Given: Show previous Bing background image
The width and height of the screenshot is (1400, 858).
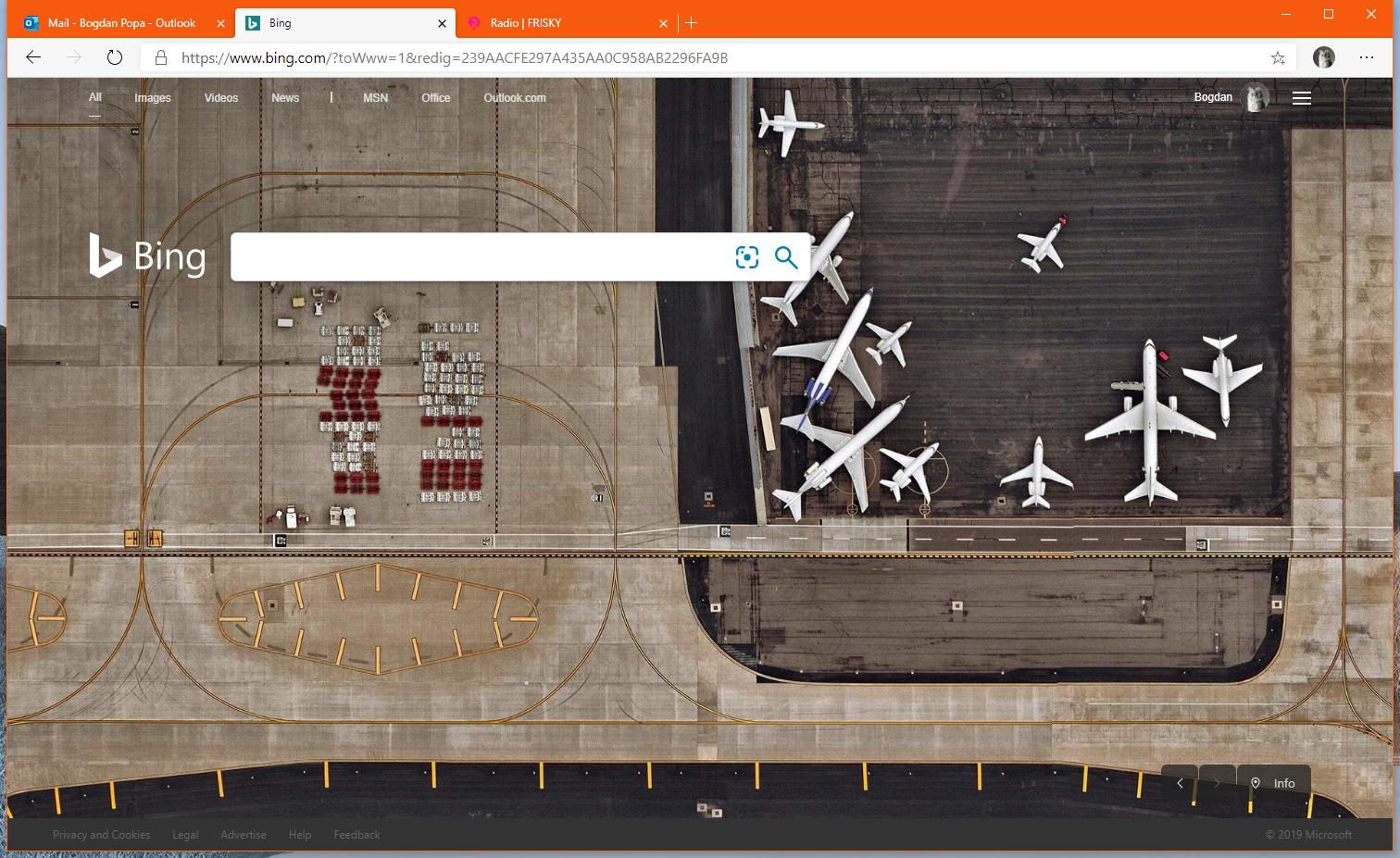Looking at the screenshot, I should point(1180,783).
